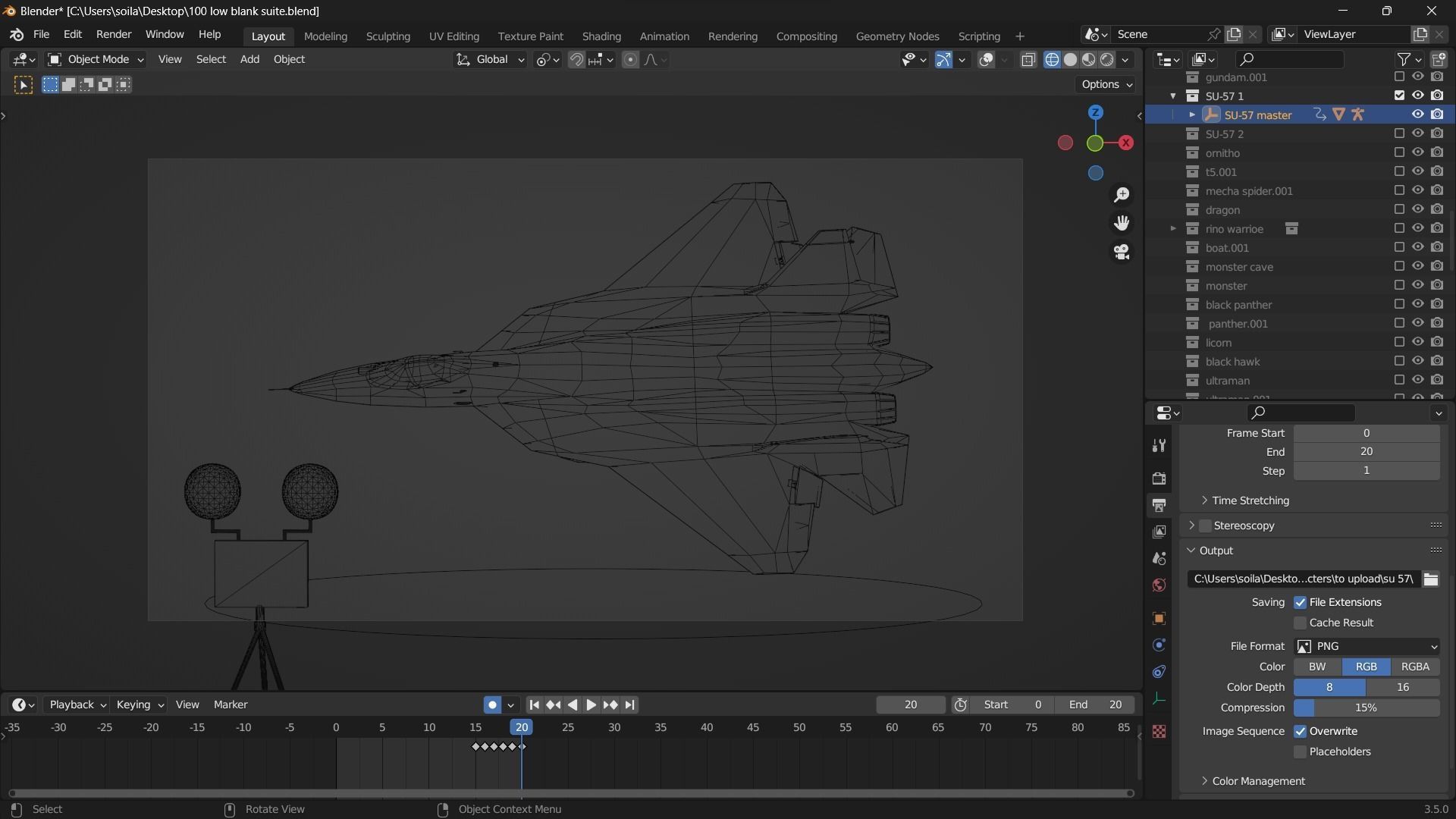Open the viewport Add menu

(x=249, y=60)
